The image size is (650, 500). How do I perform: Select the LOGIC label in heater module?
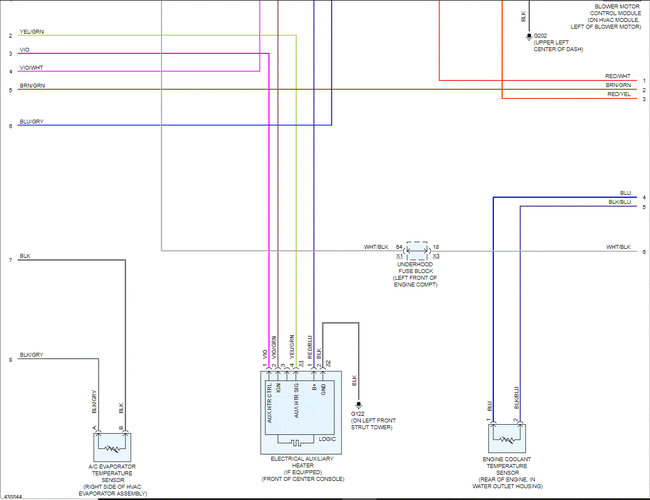coord(327,439)
